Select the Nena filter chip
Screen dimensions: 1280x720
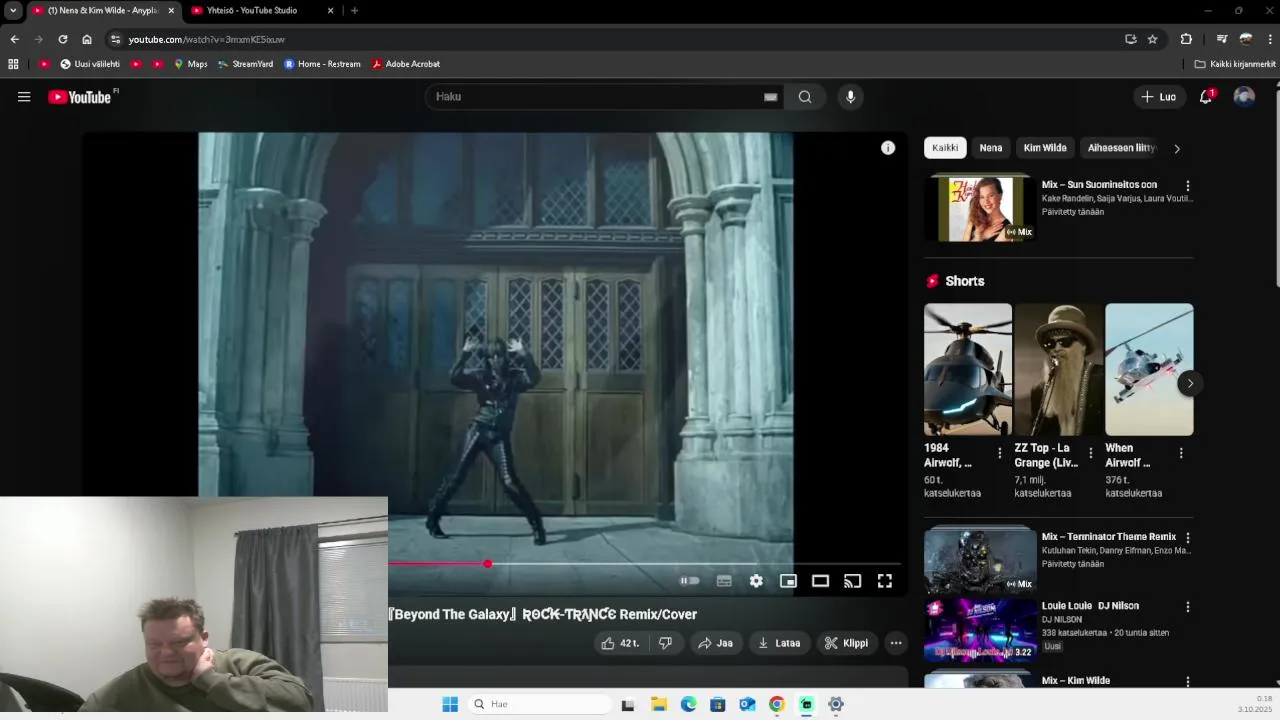(991, 148)
